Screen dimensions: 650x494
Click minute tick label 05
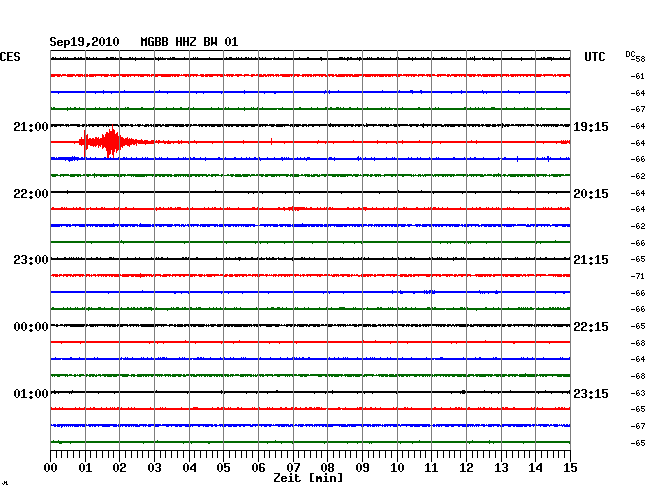pyautogui.click(x=223, y=468)
